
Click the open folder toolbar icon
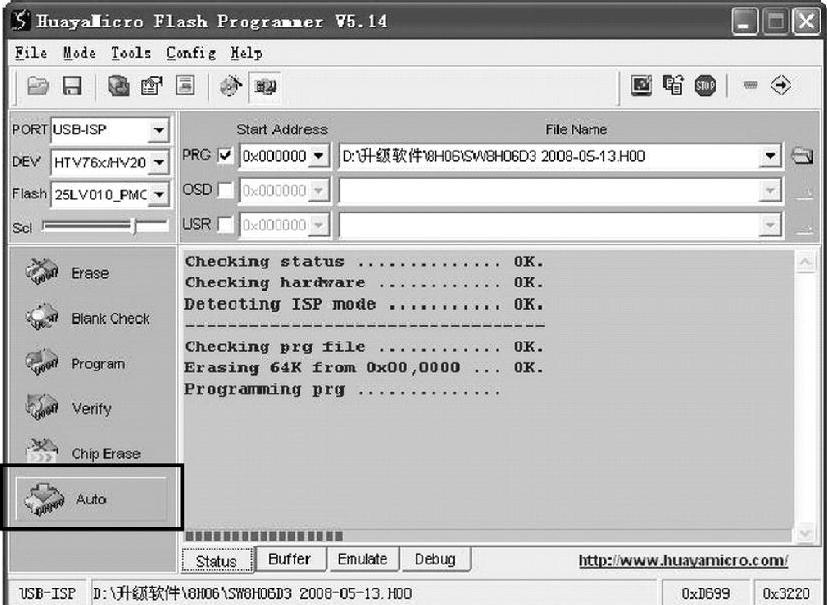(38, 85)
